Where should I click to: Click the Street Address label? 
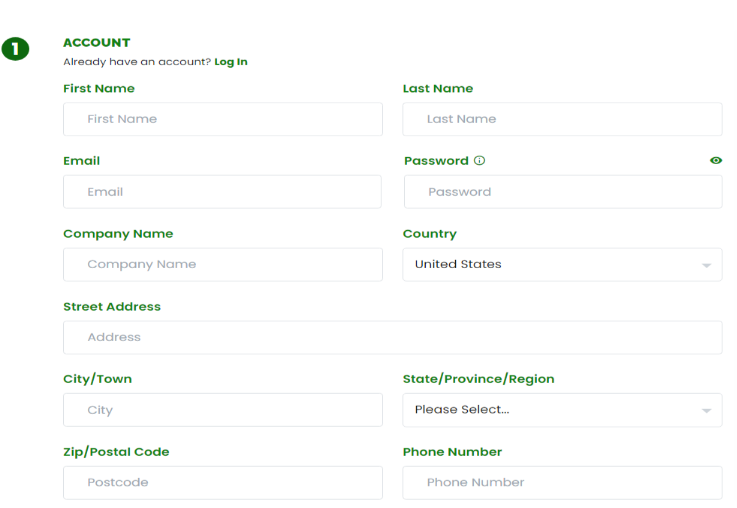click(112, 306)
